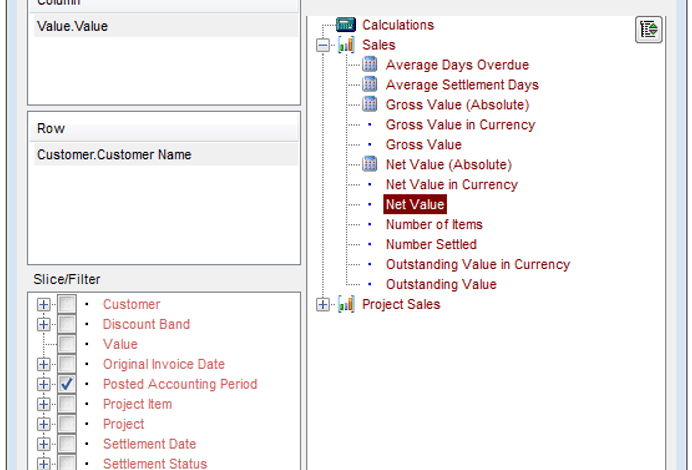Select the Average Days Overdue measure
This screenshot has width=692, height=470.
(457, 65)
